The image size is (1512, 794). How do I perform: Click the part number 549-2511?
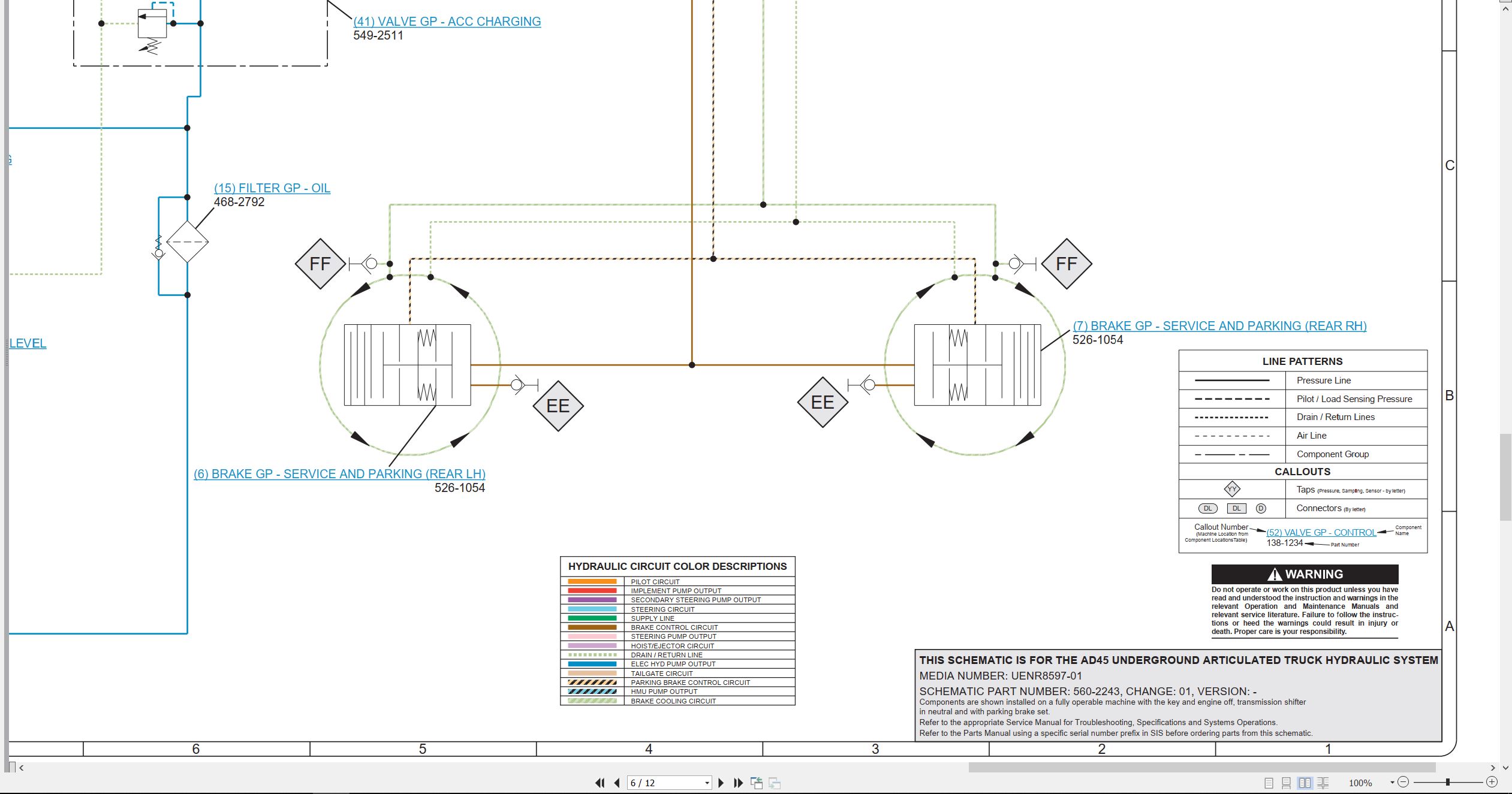(378, 35)
